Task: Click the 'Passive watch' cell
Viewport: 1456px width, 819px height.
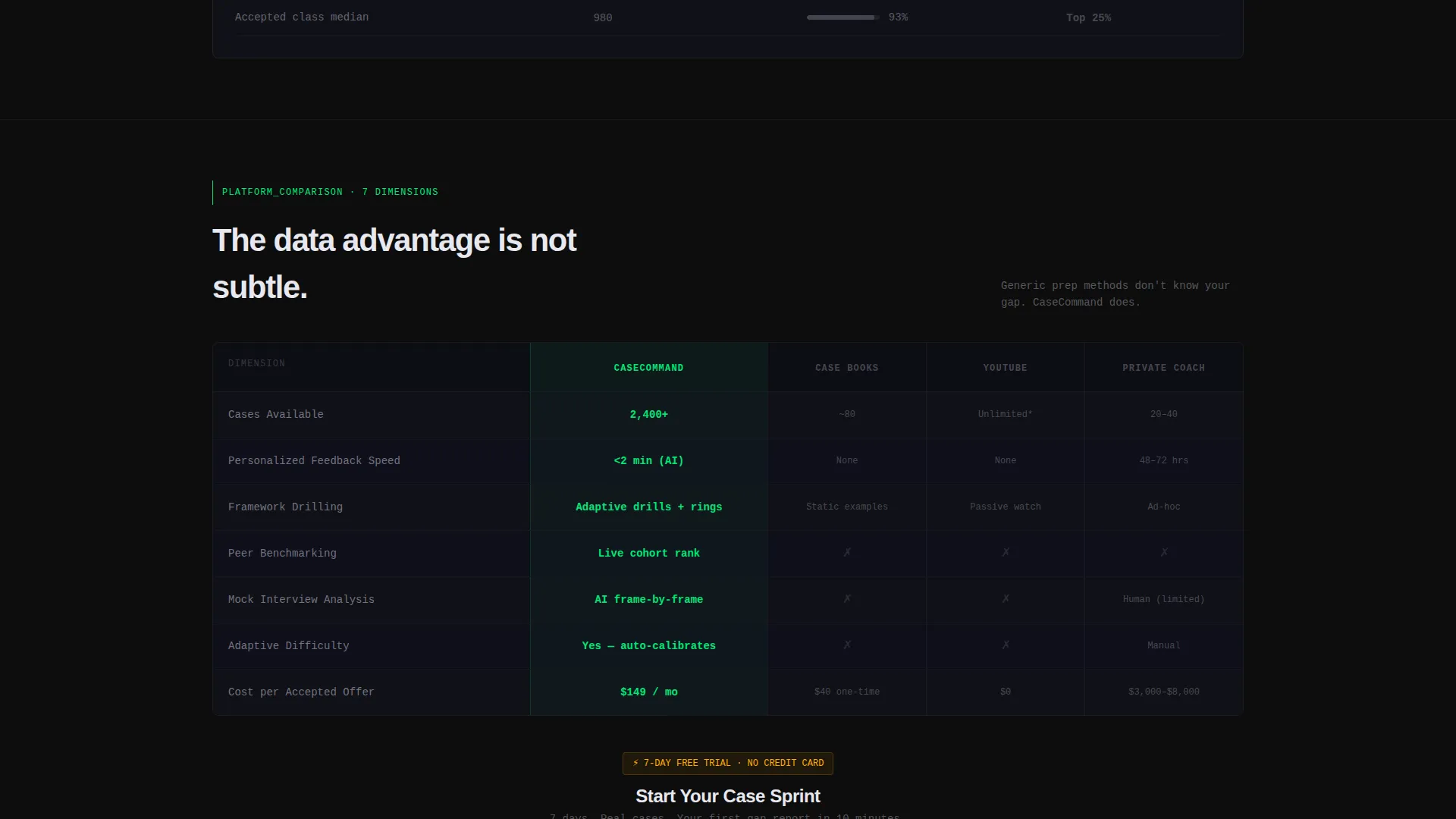Action: tap(1006, 507)
